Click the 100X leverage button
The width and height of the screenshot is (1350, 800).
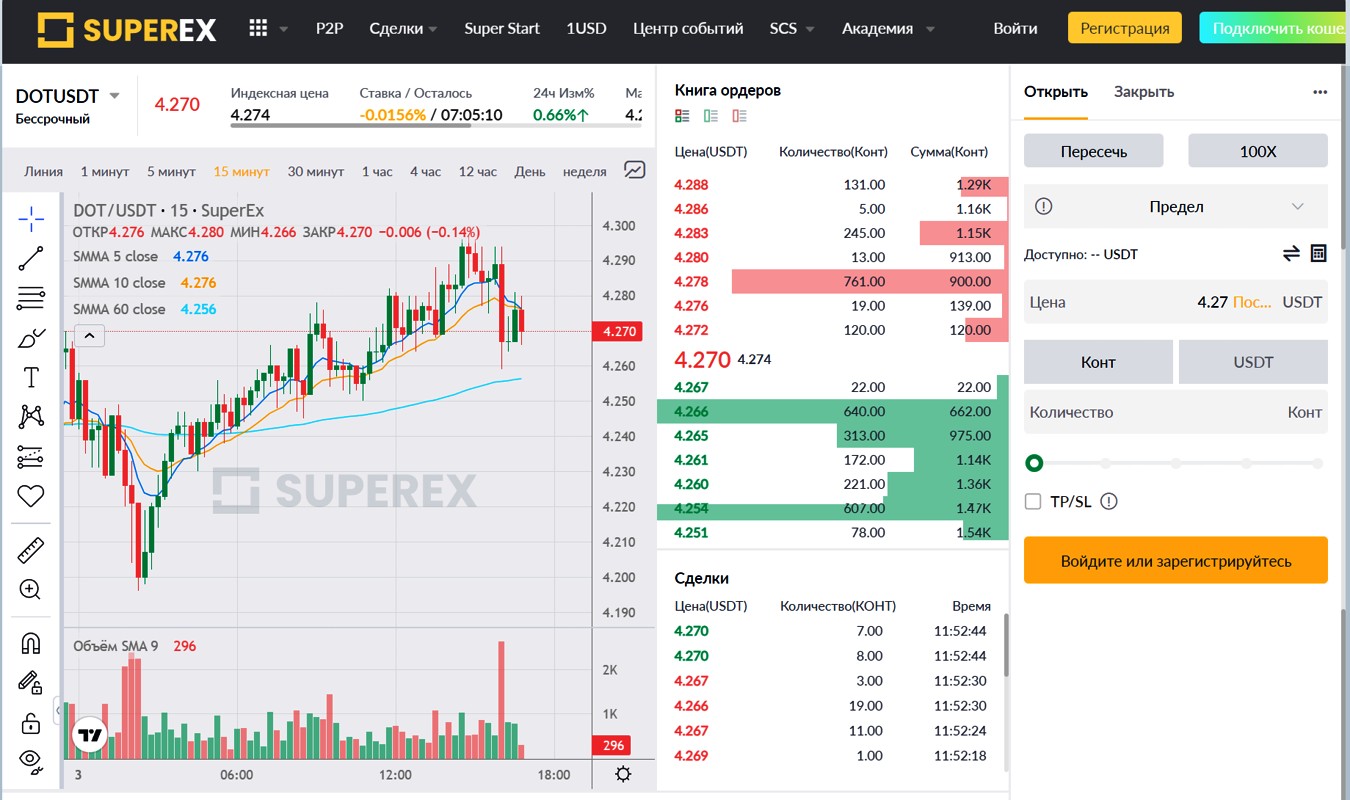pyautogui.click(x=1258, y=151)
